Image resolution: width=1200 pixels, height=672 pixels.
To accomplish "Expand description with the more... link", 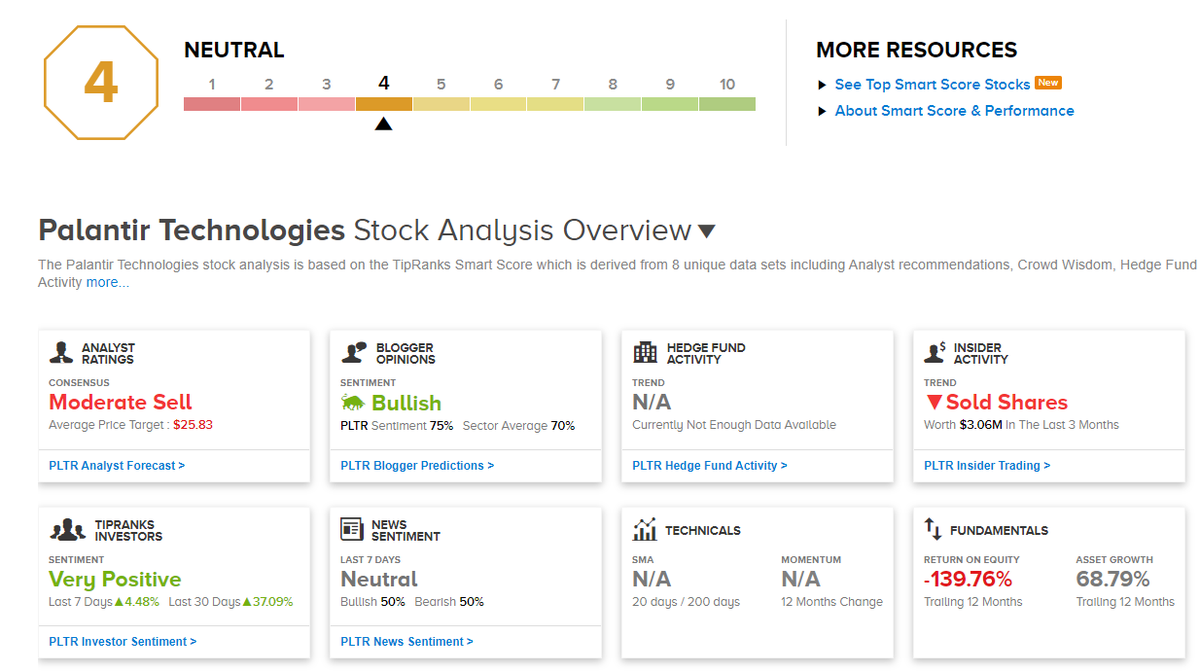I will click(x=107, y=283).
